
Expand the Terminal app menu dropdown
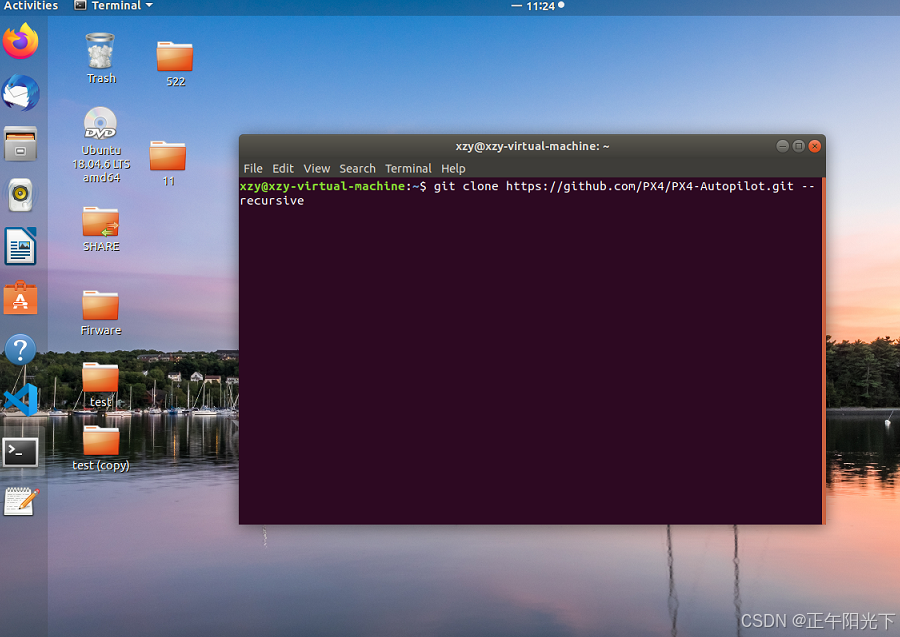[114, 6]
